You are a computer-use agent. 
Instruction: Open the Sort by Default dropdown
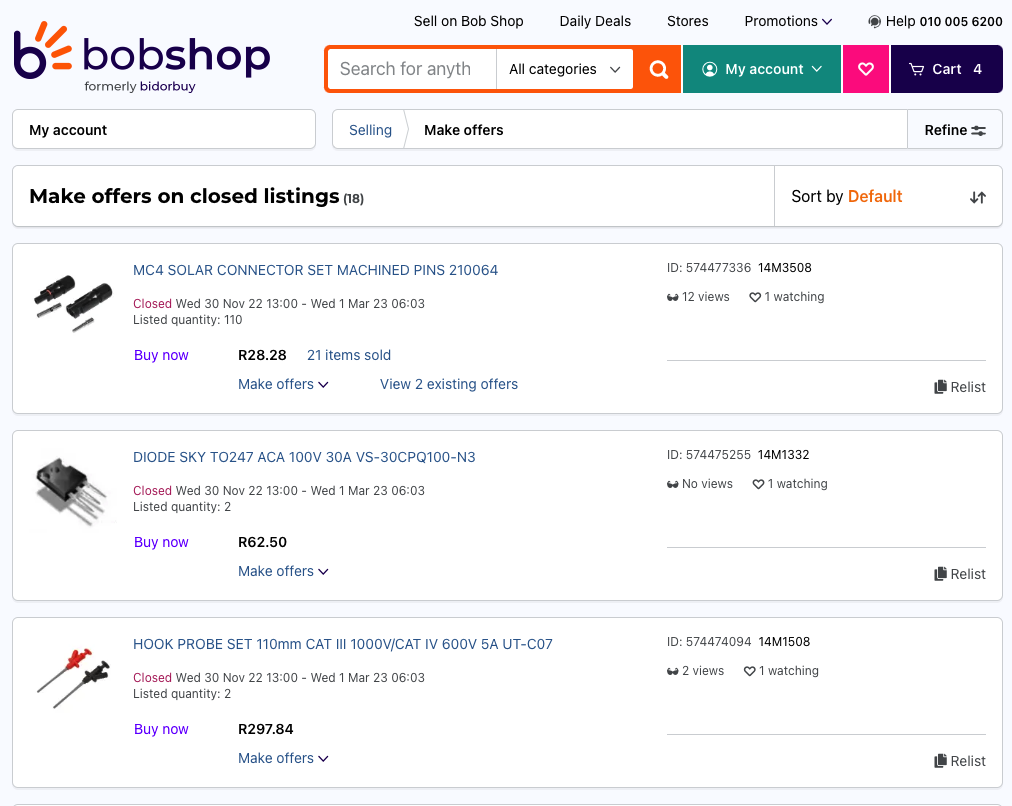pos(888,196)
